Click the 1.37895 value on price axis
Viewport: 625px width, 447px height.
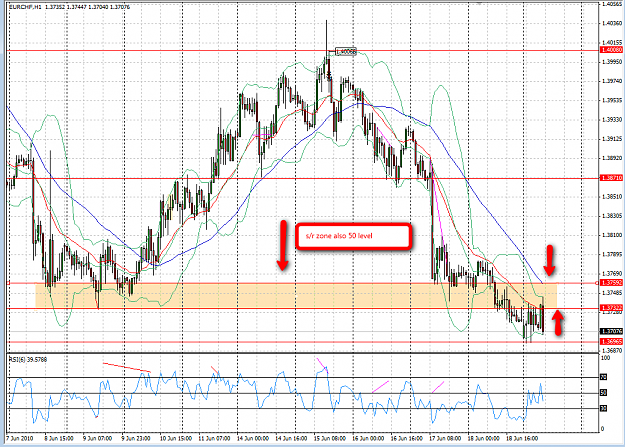pos(612,254)
